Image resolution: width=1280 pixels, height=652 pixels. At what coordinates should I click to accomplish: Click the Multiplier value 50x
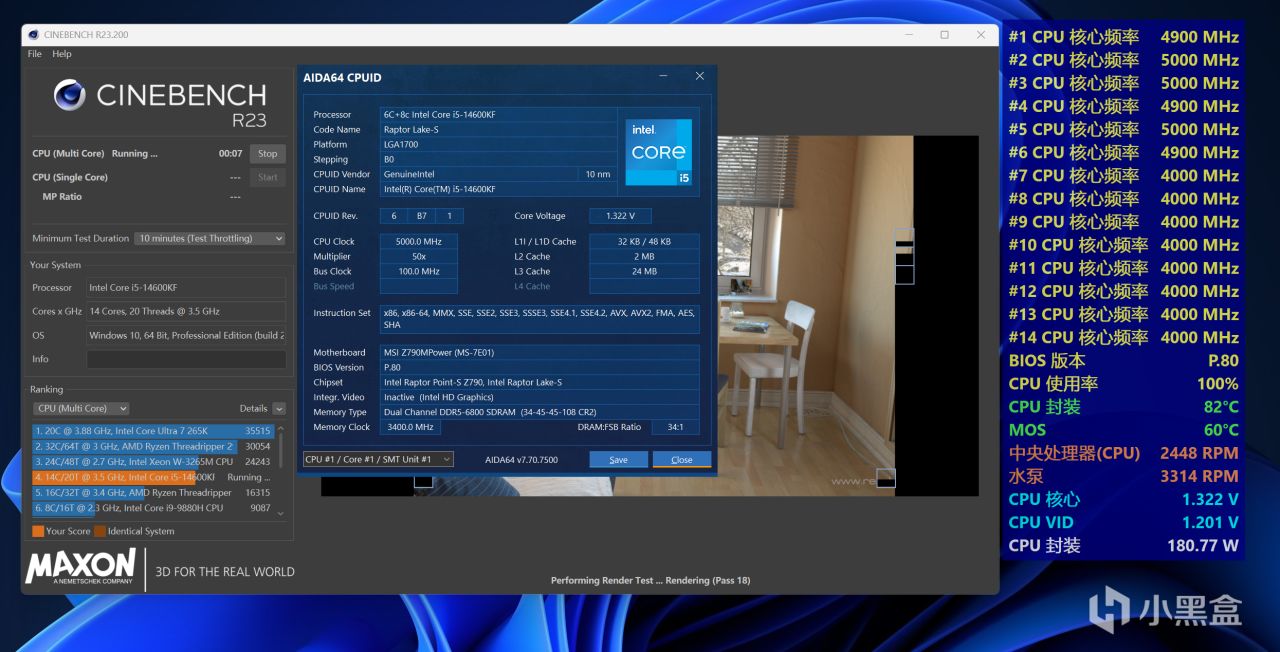[418, 256]
